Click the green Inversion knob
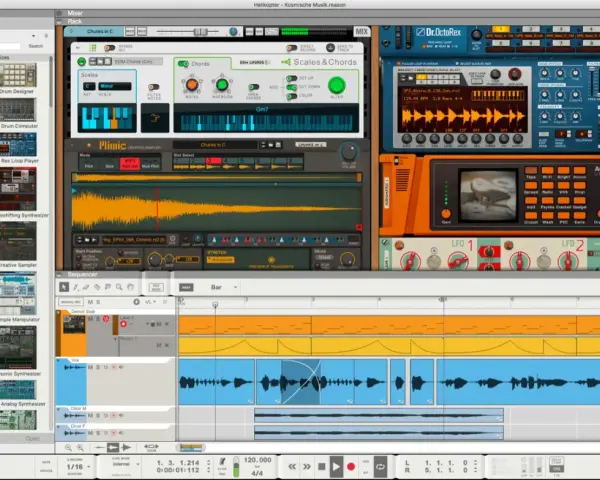Image resolution: width=600 pixels, height=480 pixels. (x=222, y=85)
